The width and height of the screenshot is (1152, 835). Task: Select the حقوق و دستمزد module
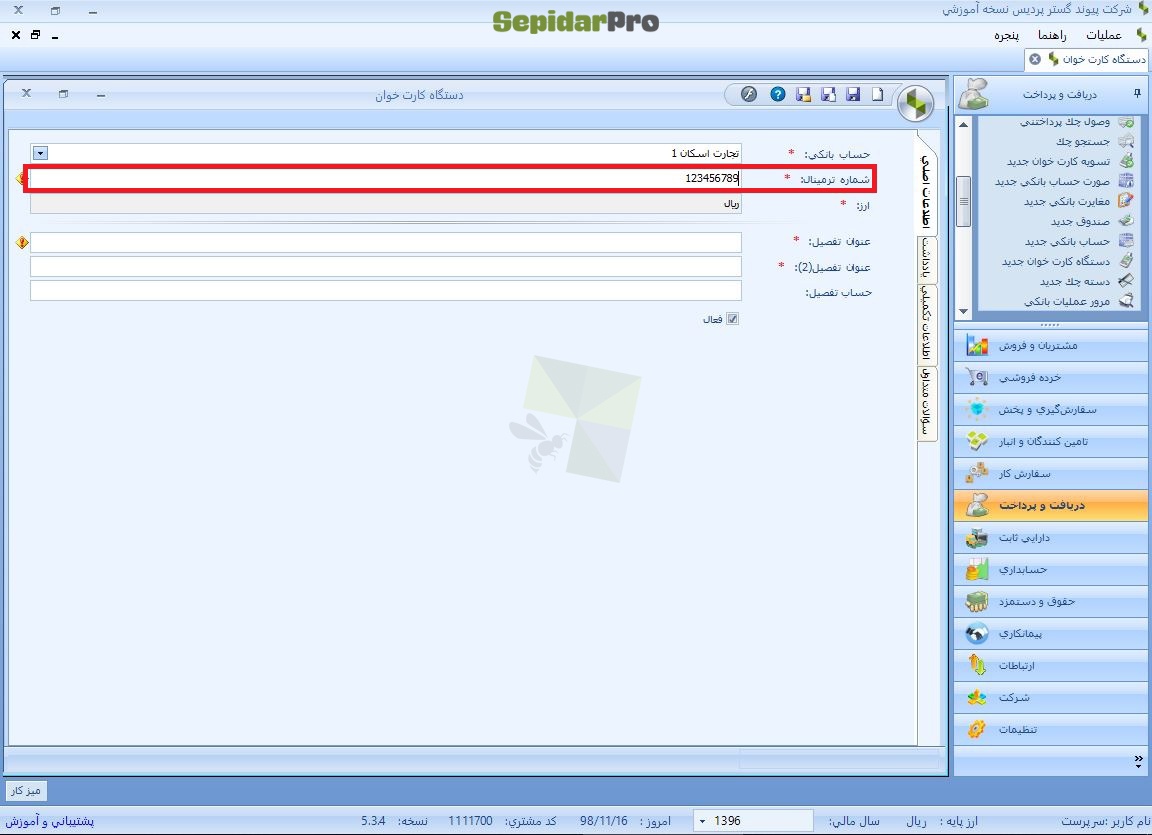coord(1051,601)
